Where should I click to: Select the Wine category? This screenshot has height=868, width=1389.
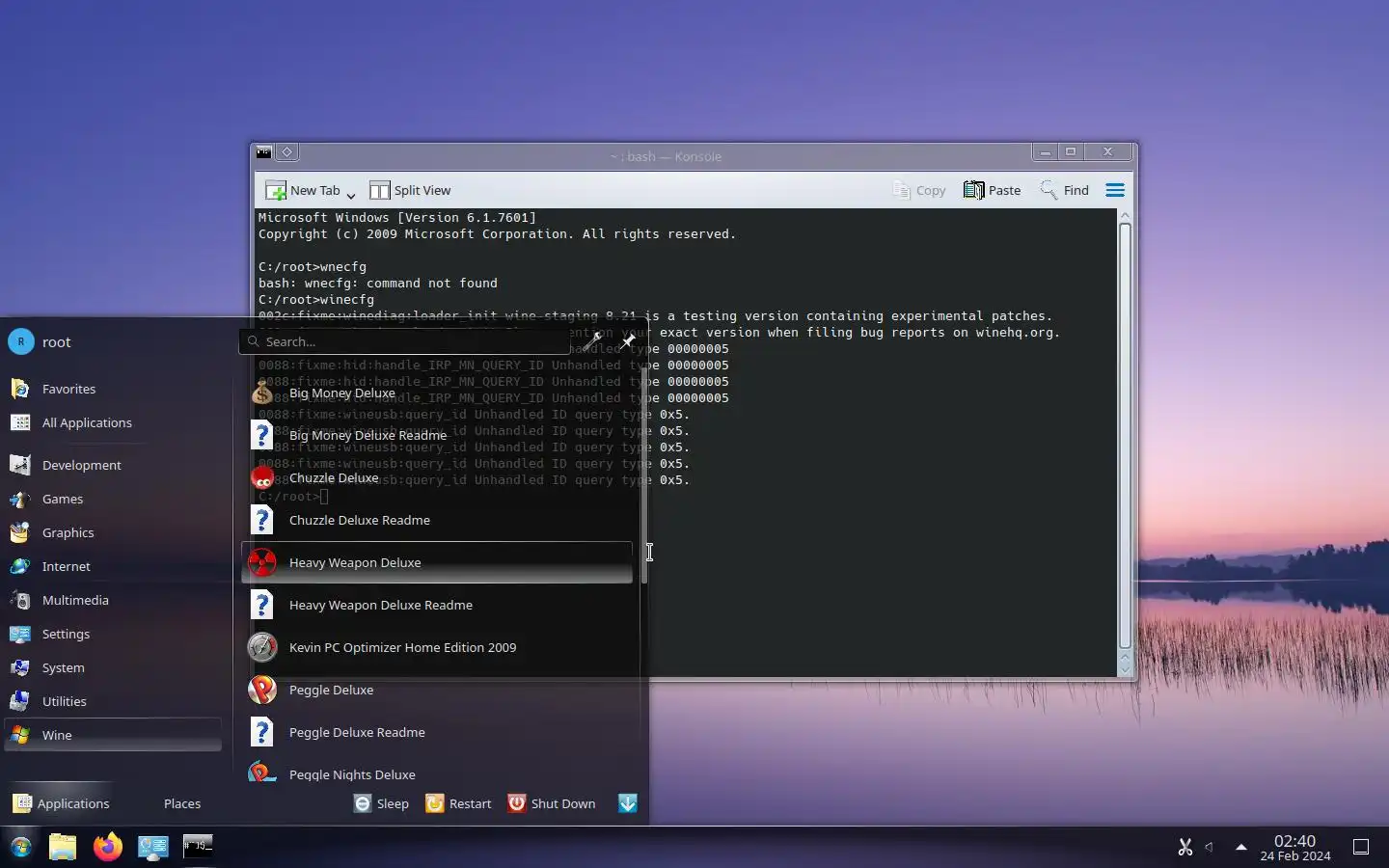pos(113,735)
